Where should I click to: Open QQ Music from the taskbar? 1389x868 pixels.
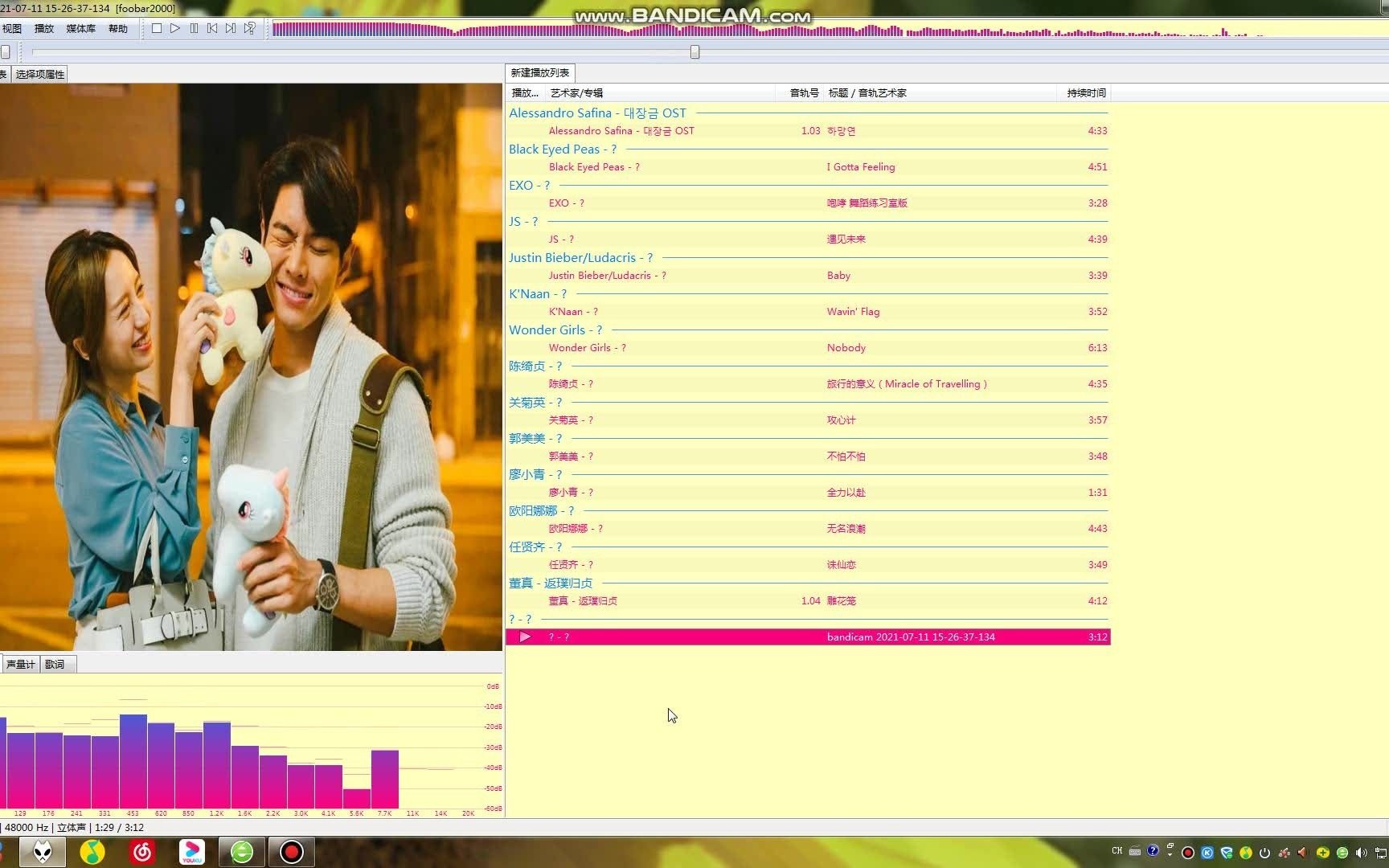pos(92,852)
